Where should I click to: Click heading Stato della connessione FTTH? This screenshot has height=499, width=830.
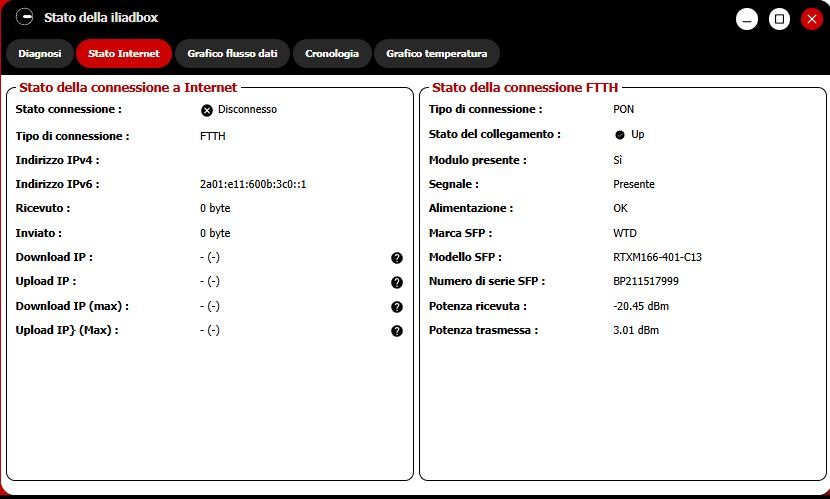coord(525,87)
